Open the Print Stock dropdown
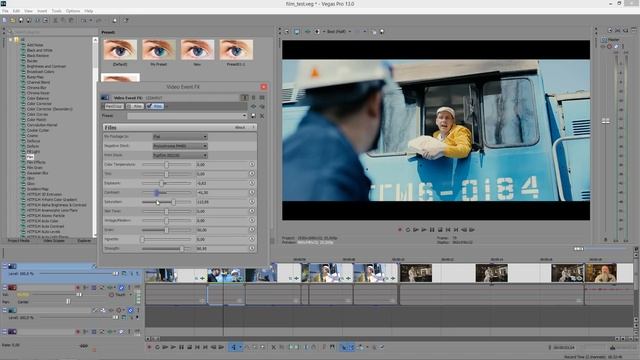Screen dimensions: 640x360 pos(180,156)
